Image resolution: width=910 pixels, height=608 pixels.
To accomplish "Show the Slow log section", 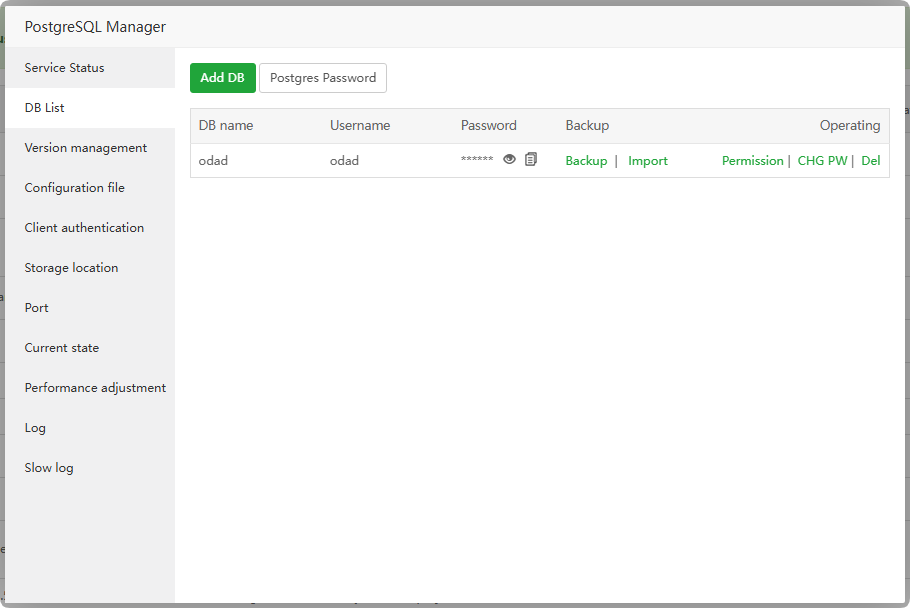I will click(x=90, y=468).
